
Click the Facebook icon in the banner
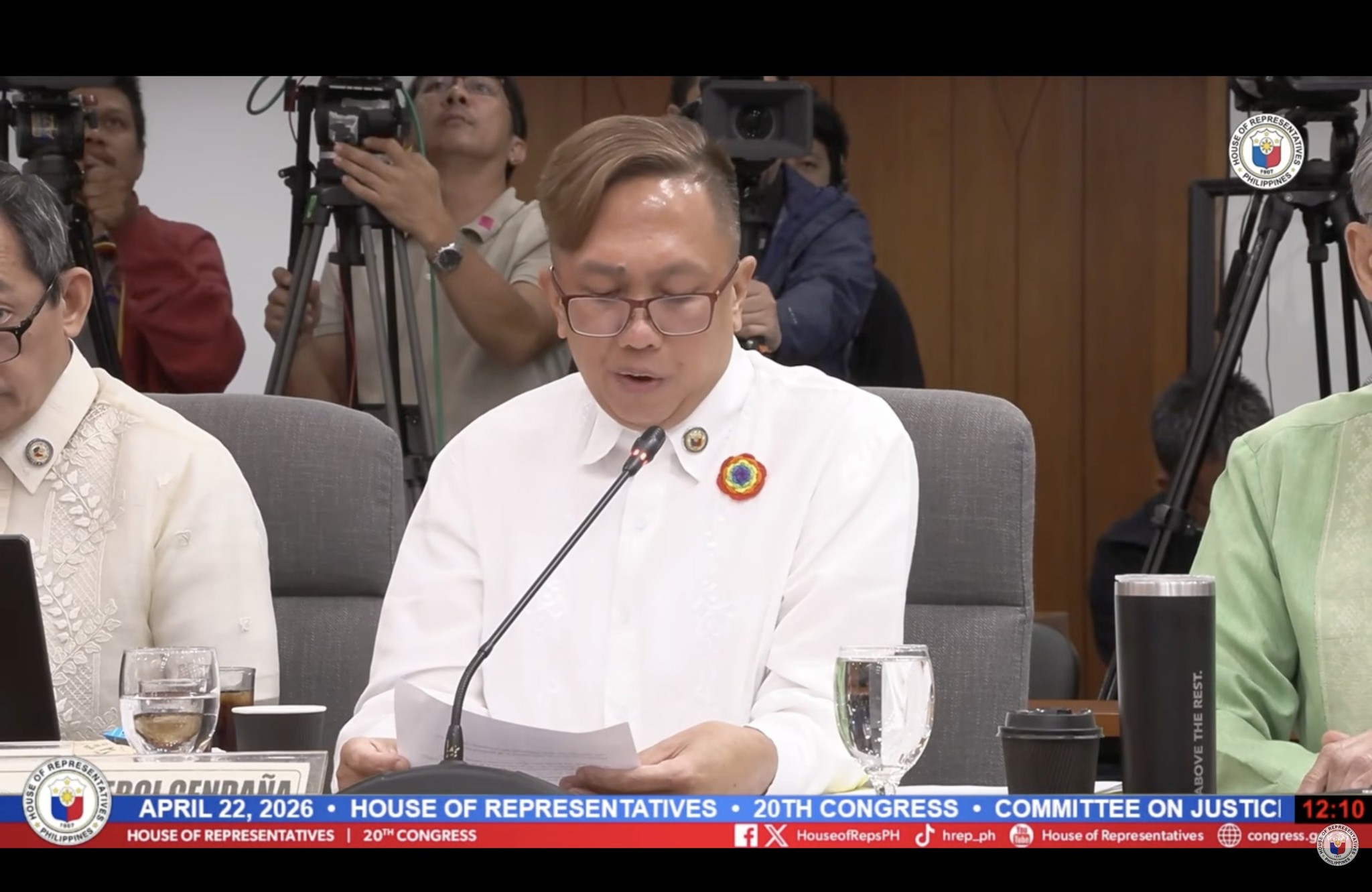(746, 836)
